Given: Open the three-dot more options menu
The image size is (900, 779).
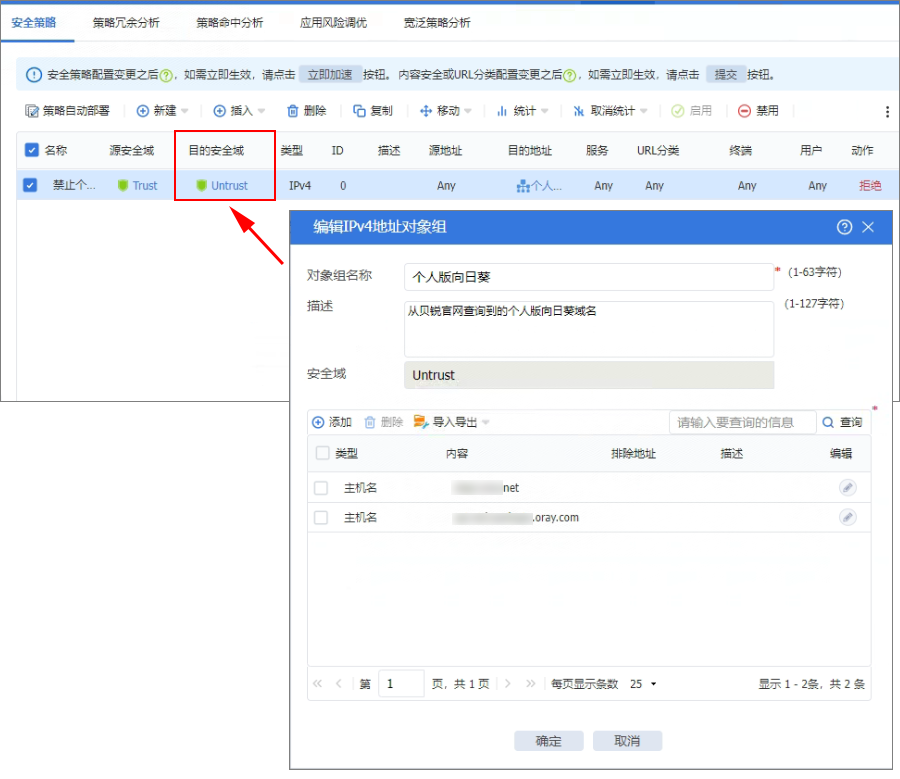Looking at the screenshot, I should click(887, 112).
